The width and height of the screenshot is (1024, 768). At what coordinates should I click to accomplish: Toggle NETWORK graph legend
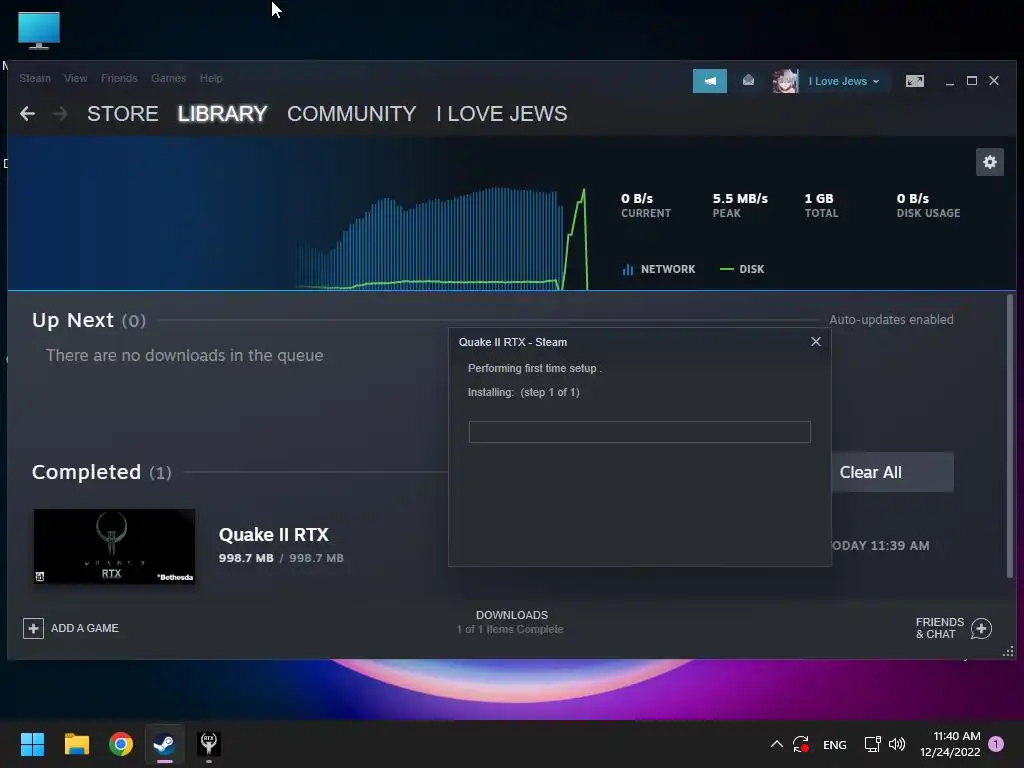point(659,269)
